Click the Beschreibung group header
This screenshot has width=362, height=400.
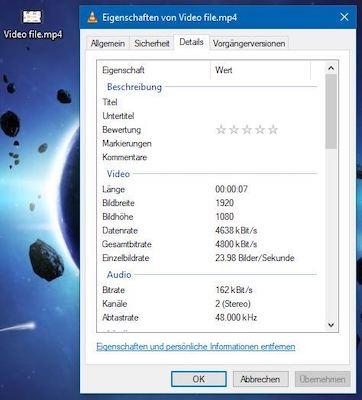134,87
